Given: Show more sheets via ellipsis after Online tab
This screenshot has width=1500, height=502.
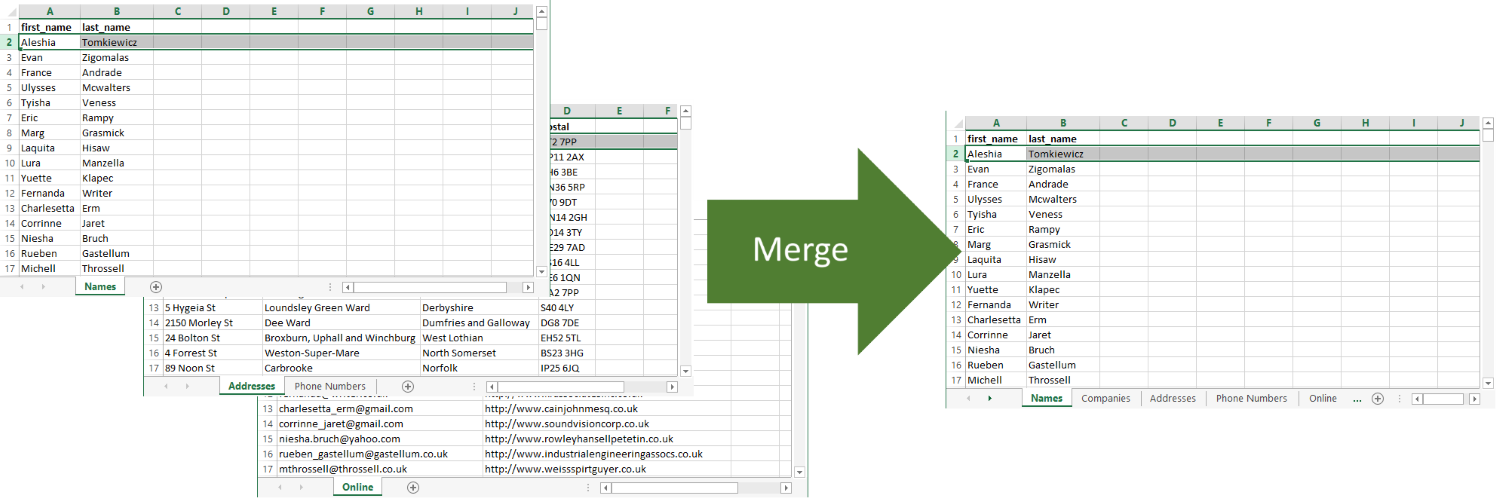Looking at the screenshot, I should [x=1356, y=398].
